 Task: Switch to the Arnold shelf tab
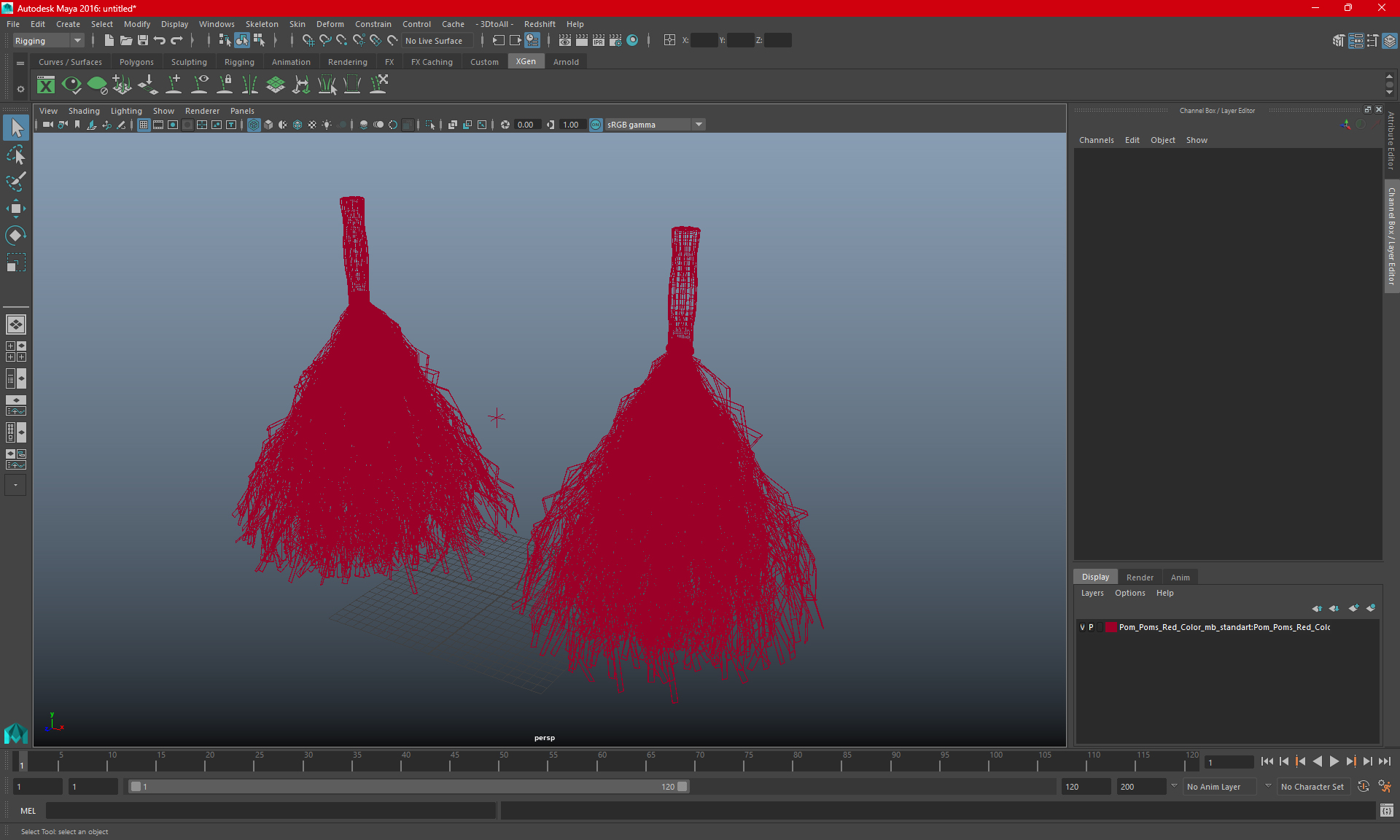click(566, 62)
